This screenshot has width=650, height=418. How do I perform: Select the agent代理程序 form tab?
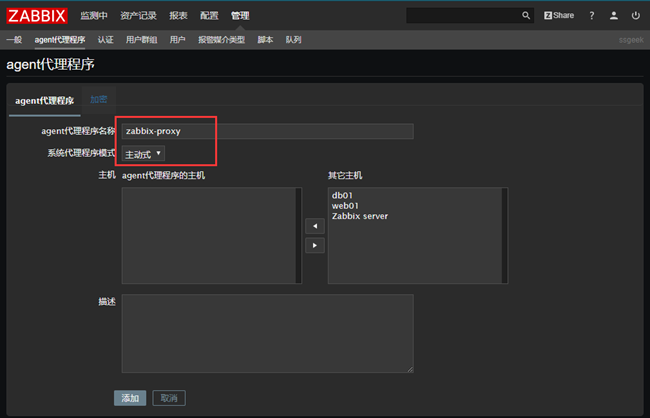pos(45,101)
